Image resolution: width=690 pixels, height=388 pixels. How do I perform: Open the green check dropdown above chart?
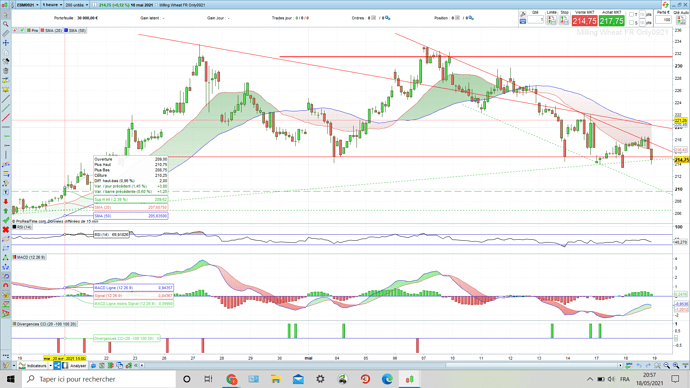click(22, 30)
